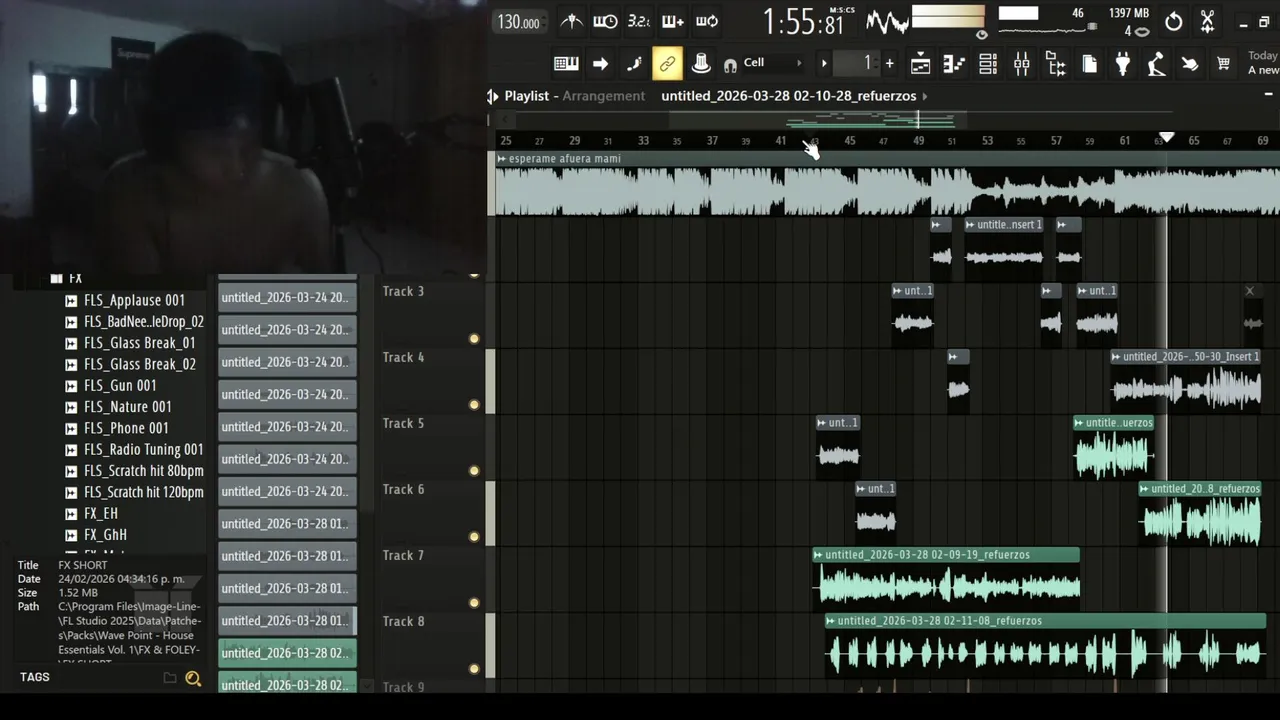Select FLS_Applause 001 sample
The height and width of the screenshot is (720, 1280).
134,300
